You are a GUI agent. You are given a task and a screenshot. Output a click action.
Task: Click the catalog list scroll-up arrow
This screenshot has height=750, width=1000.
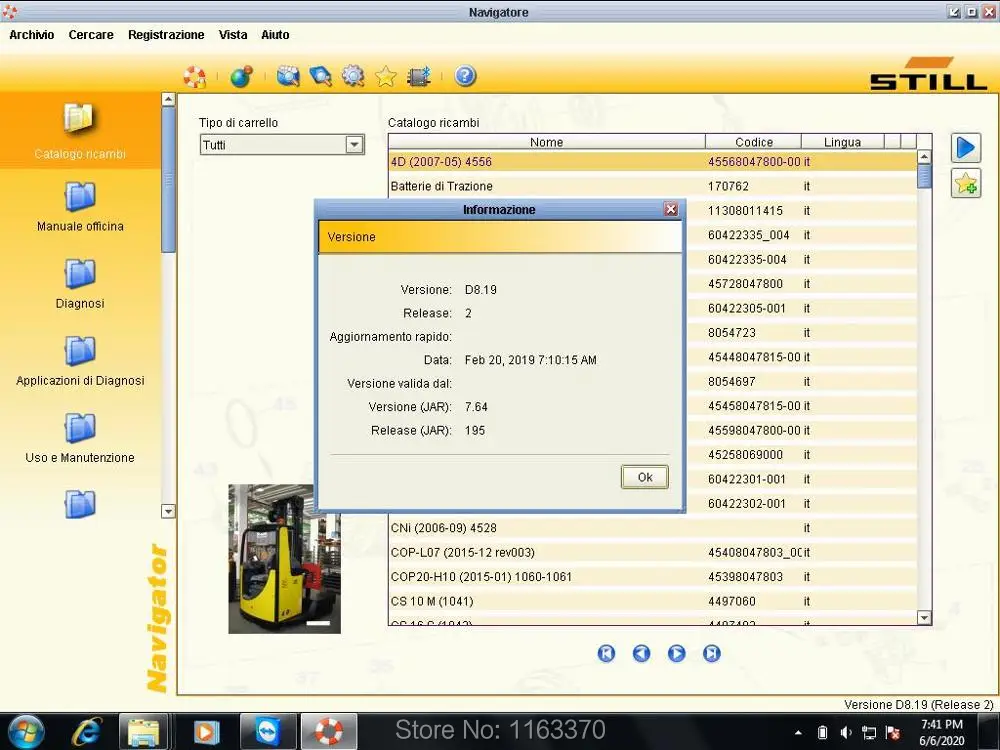[x=924, y=156]
